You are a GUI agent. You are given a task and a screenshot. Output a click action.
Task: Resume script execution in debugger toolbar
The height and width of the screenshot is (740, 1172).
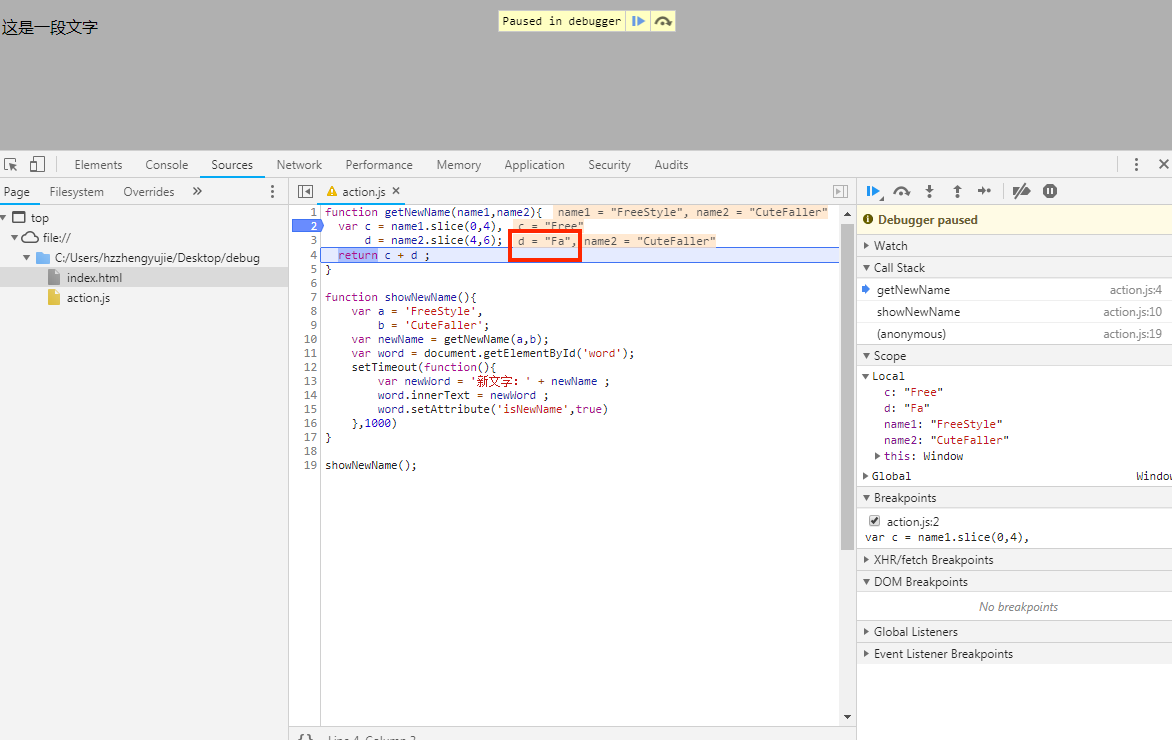[x=873, y=191]
